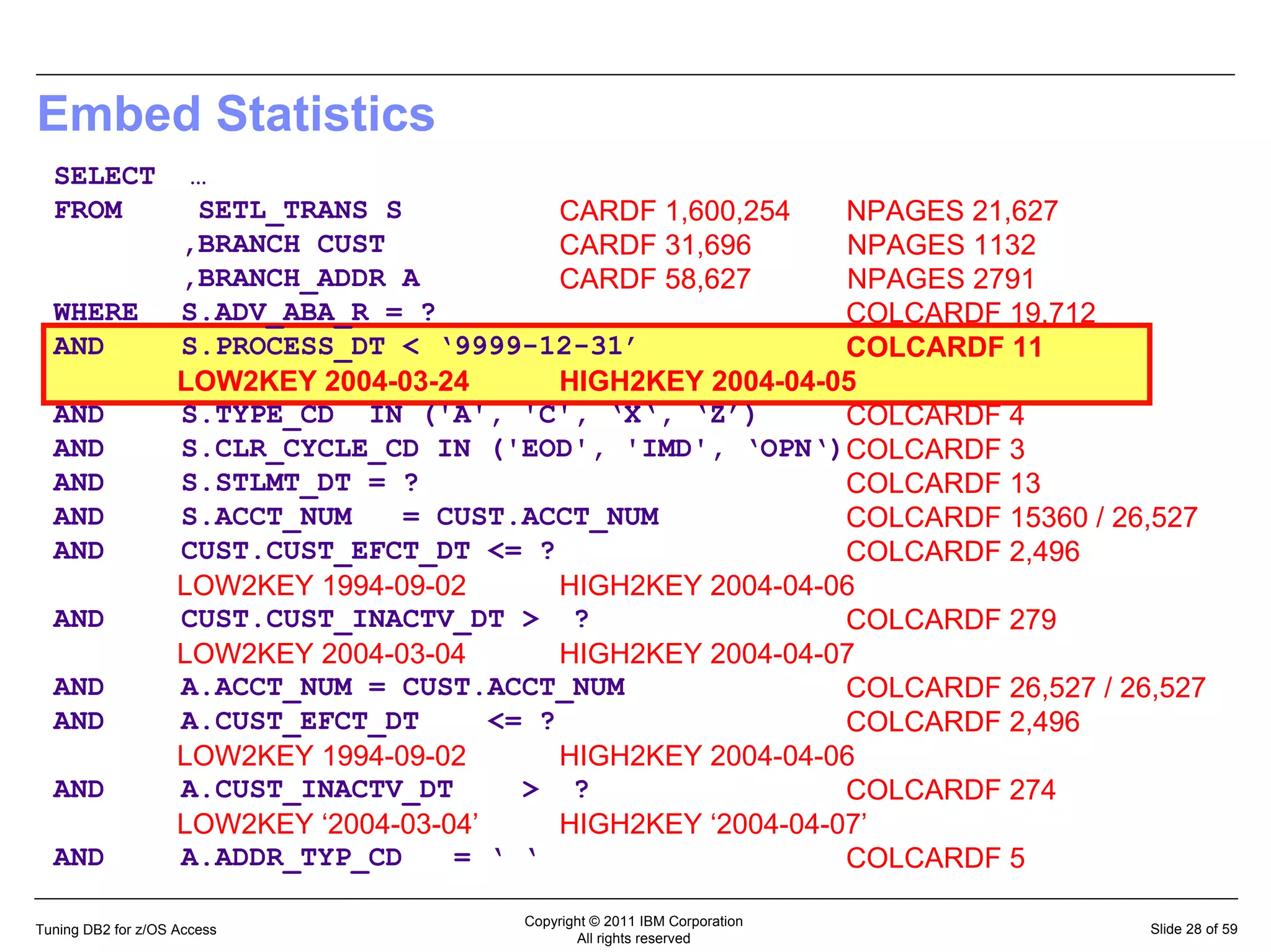1271x952 pixels.
Task: Click 'LOW2KEY 1994-09-02' under A.CUST_EFCT_DT
Action: (x=321, y=757)
